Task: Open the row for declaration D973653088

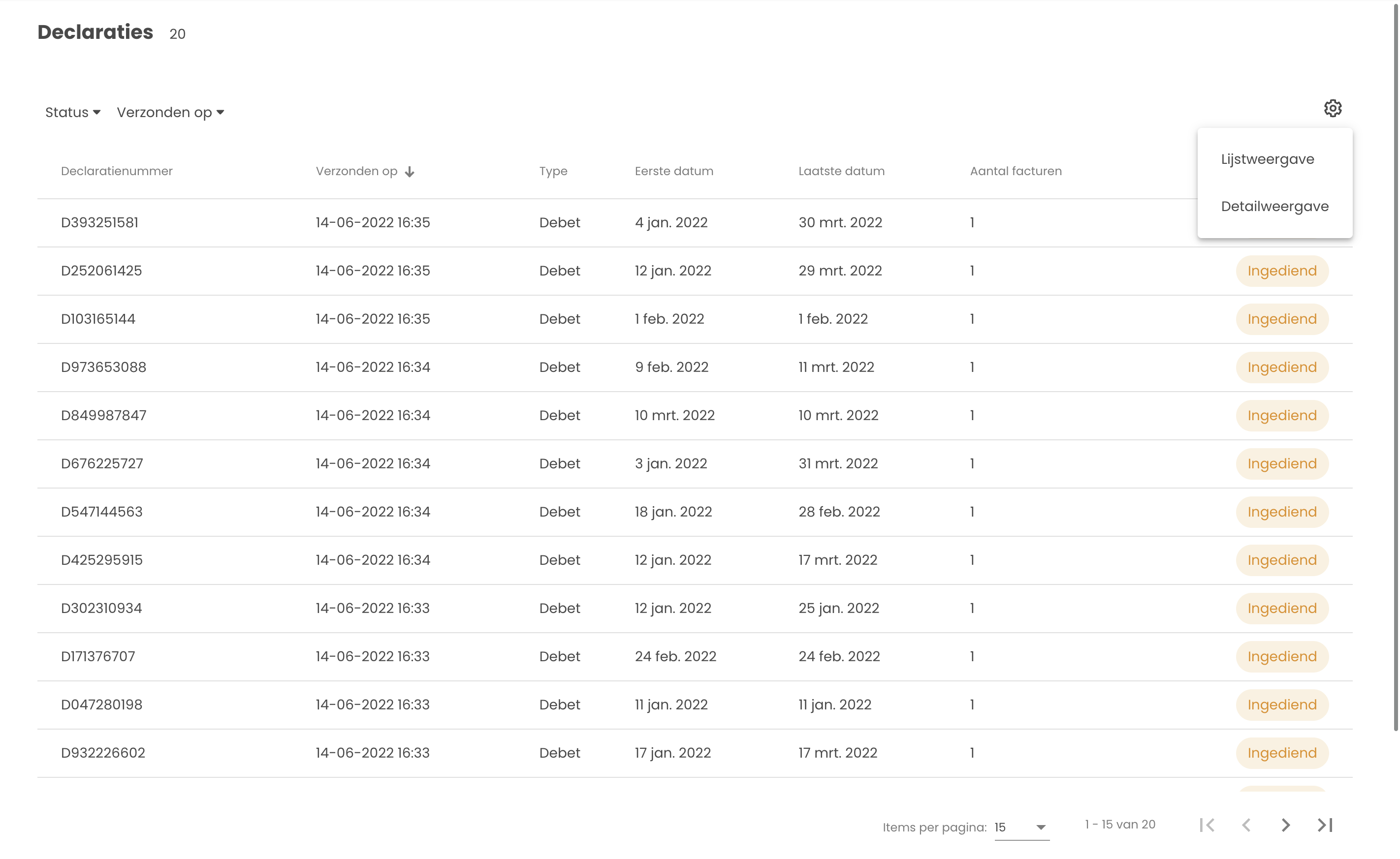Action: pos(103,367)
